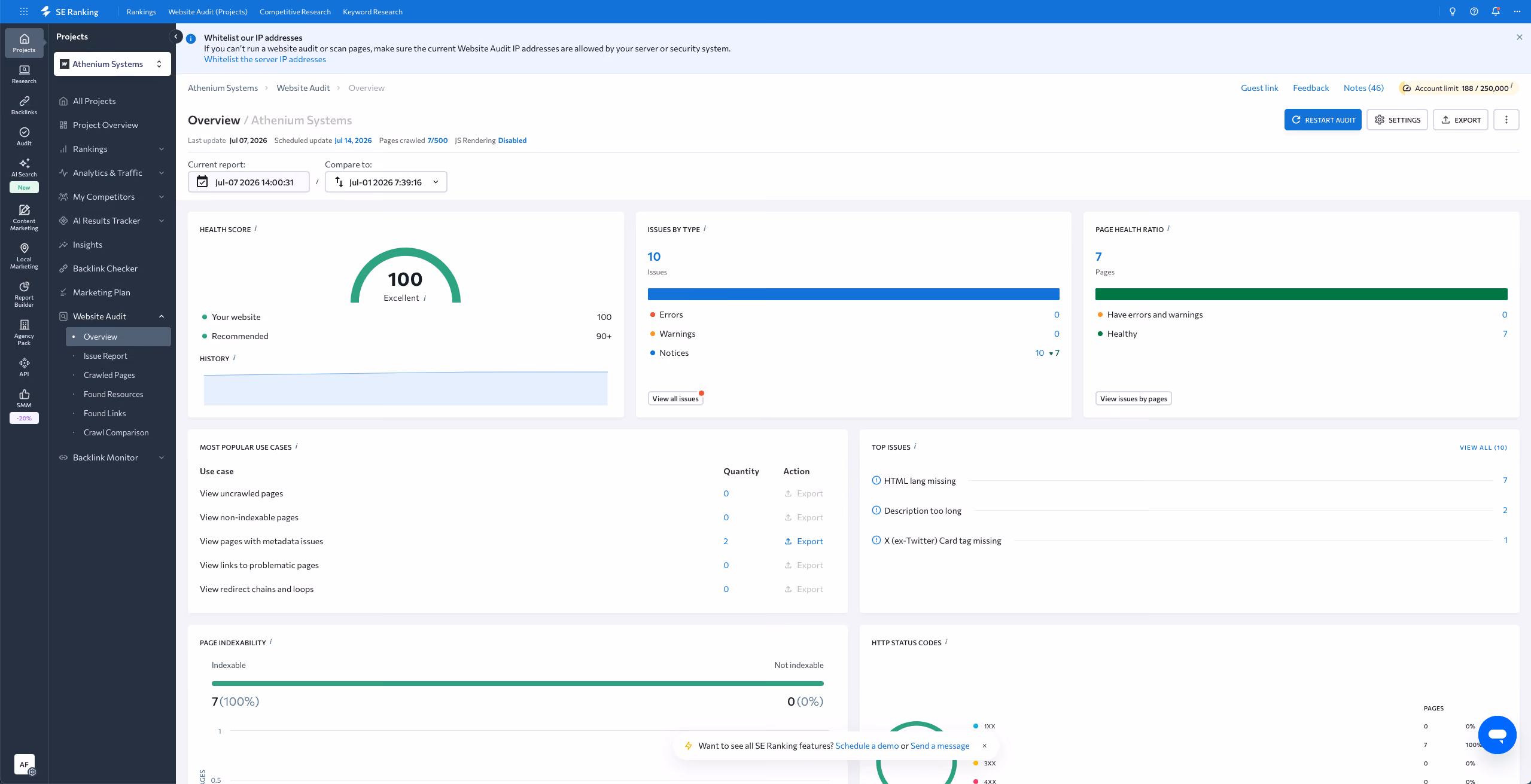This screenshot has width=1531, height=784.
Task: Click the SE Ranking logo
Action: [x=69, y=11]
